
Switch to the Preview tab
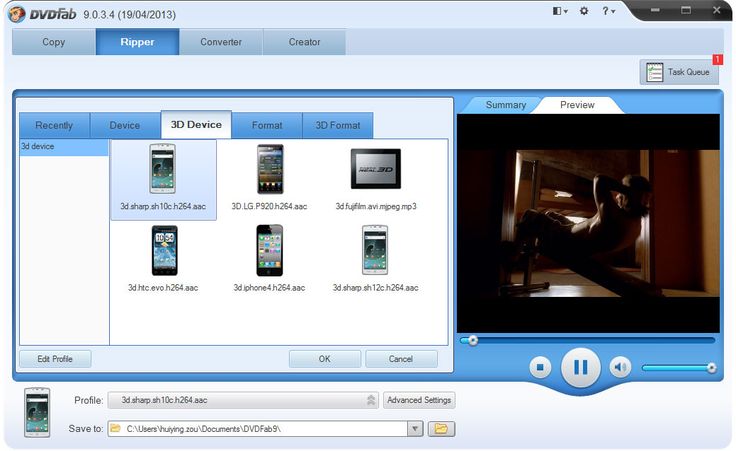click(x=577, y=105)
